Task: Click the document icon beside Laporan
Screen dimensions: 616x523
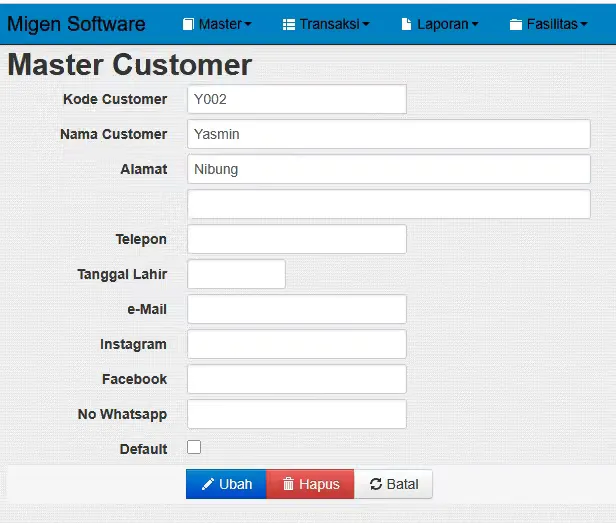Action: click(x=407, y=24)
